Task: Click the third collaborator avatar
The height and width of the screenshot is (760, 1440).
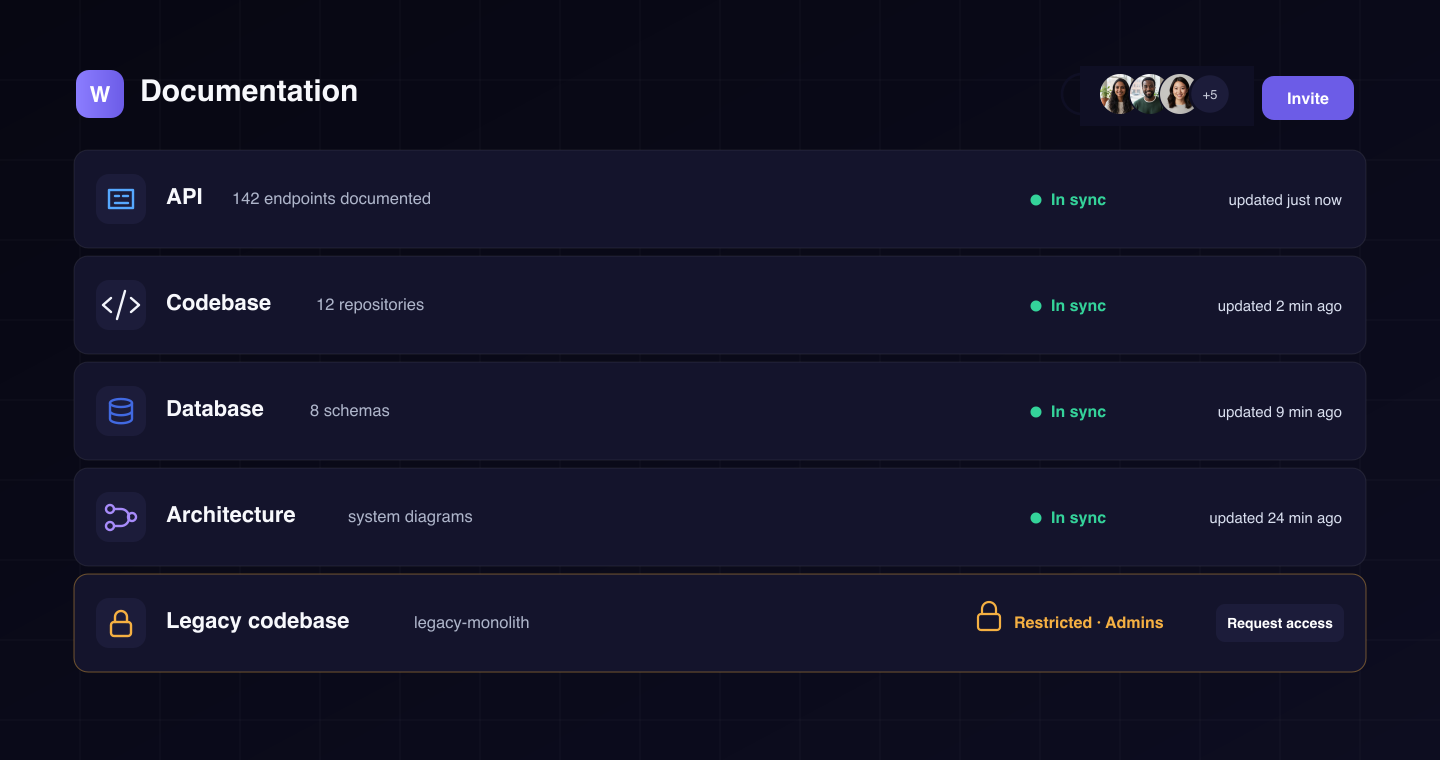Action: click(x=1179, y=94)
